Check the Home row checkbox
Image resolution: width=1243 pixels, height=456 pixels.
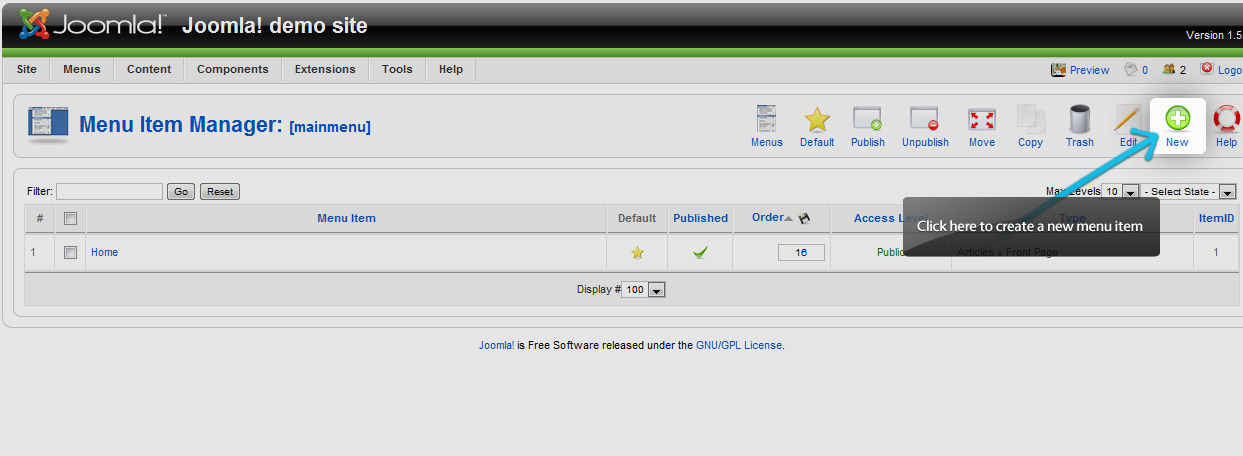pos(70,253)
